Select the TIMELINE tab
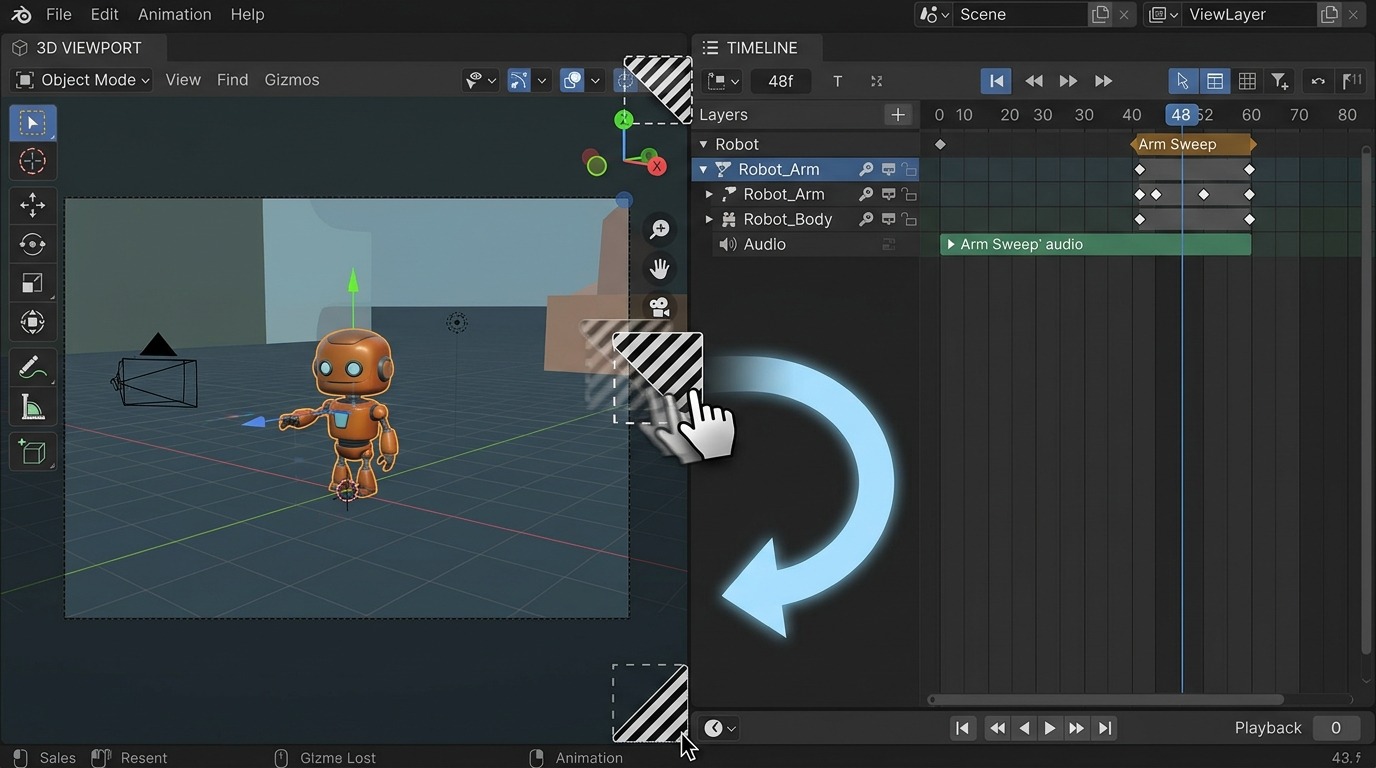 pos(757,47)
